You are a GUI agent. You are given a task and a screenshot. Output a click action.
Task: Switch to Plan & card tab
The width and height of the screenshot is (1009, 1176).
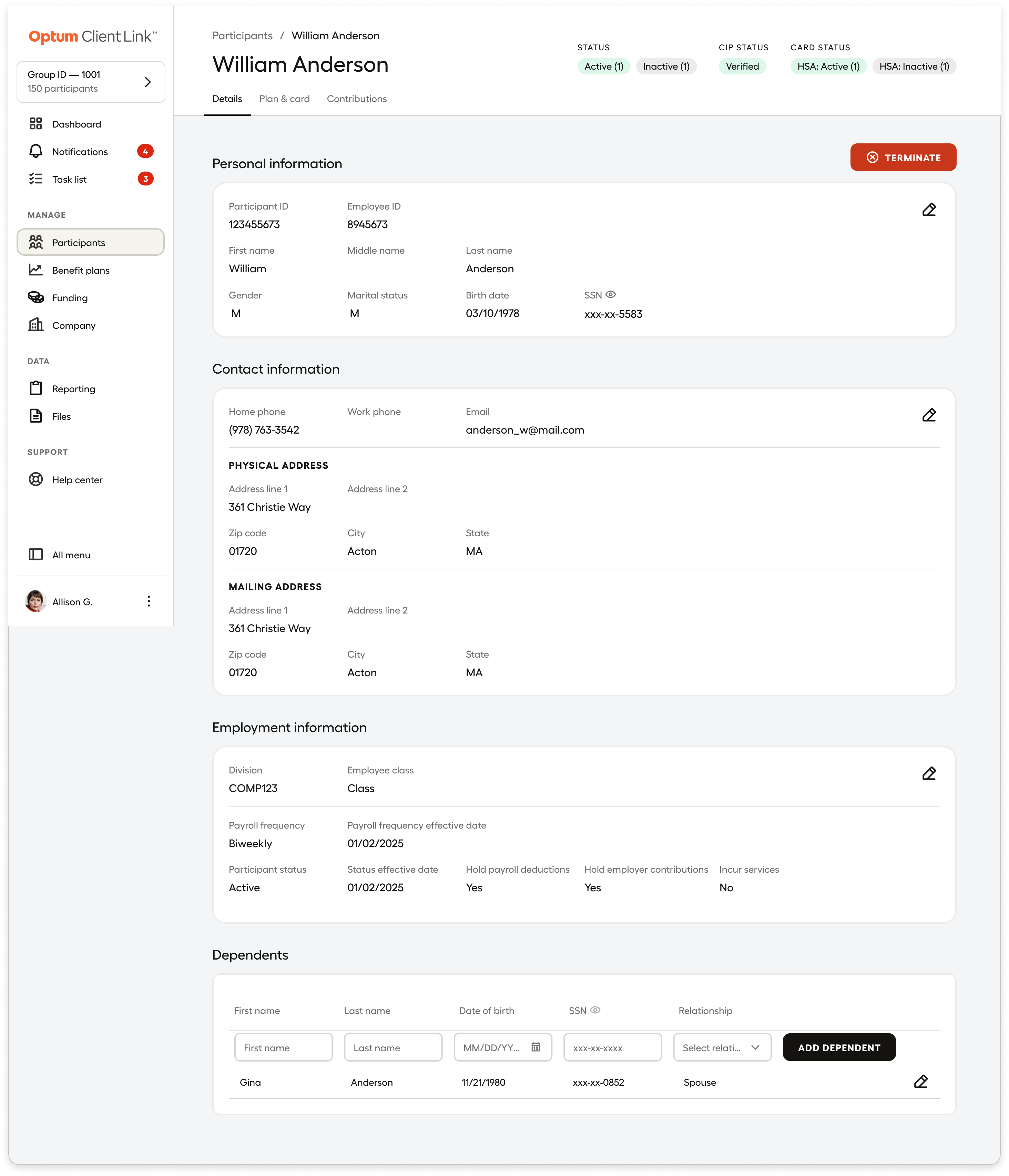[x=284, y=99]
